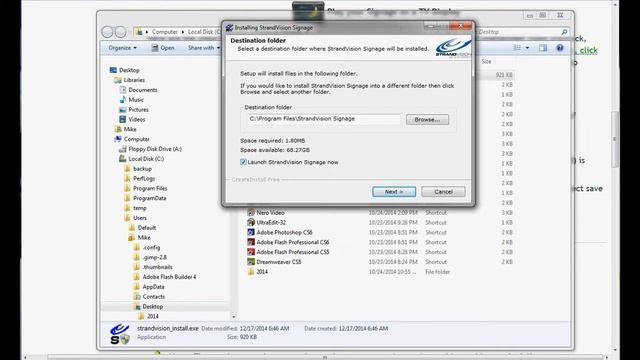Click the 2014 folder icon in file list
Viewport: 640px width, 360px height.
click(x=251, y=271)
